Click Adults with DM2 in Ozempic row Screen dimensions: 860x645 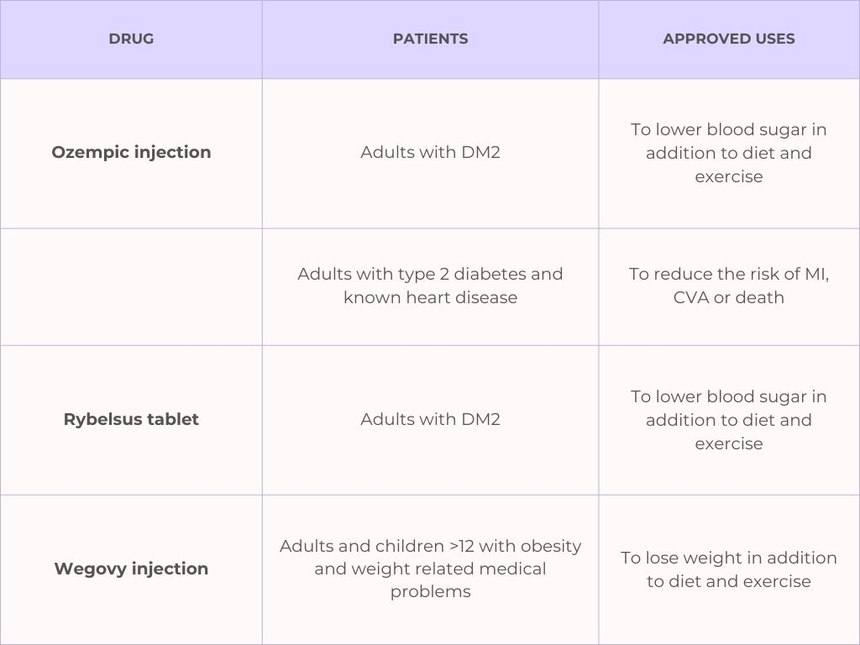tap(430, 153)
